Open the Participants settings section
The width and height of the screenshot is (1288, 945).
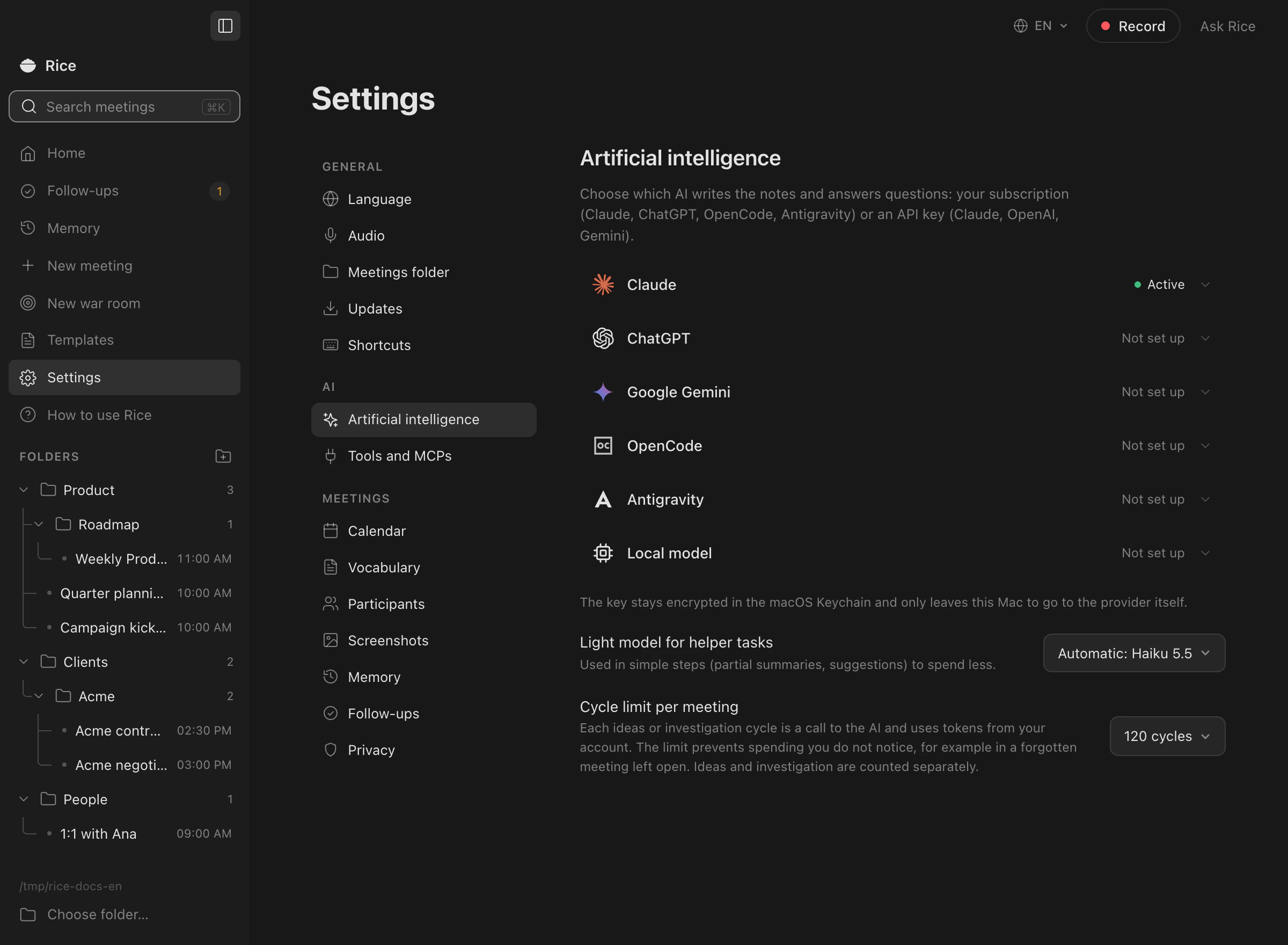423,604
